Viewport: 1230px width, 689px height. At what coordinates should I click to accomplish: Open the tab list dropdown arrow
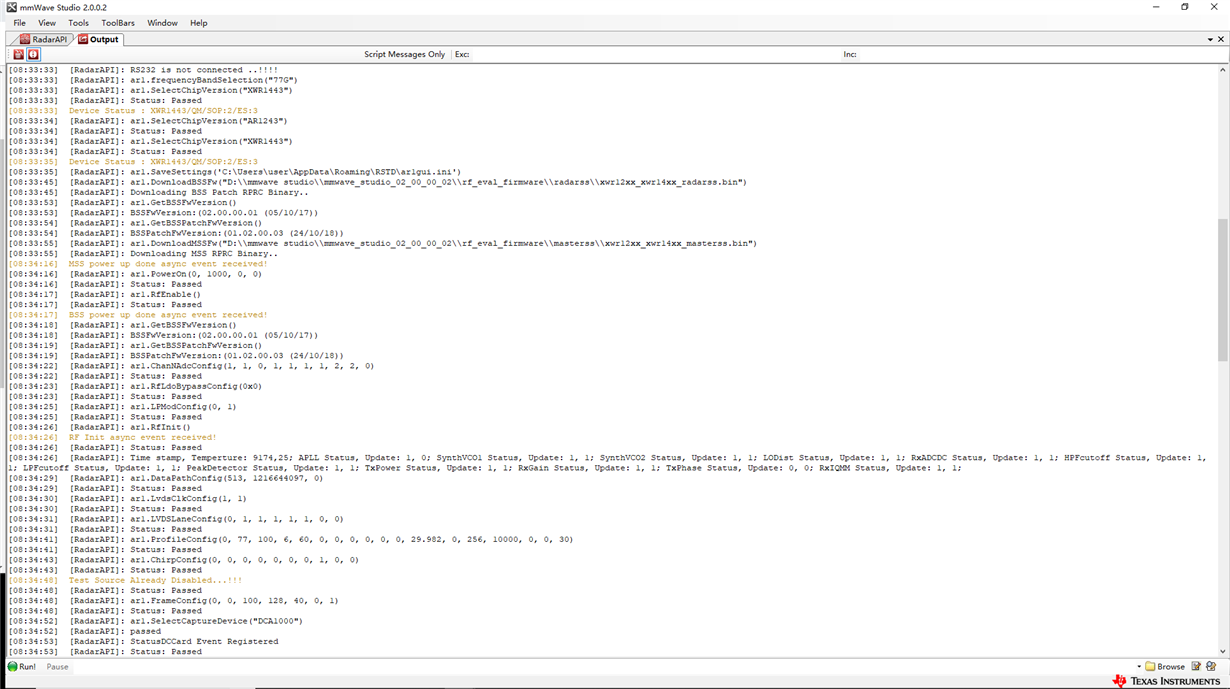1209,39
